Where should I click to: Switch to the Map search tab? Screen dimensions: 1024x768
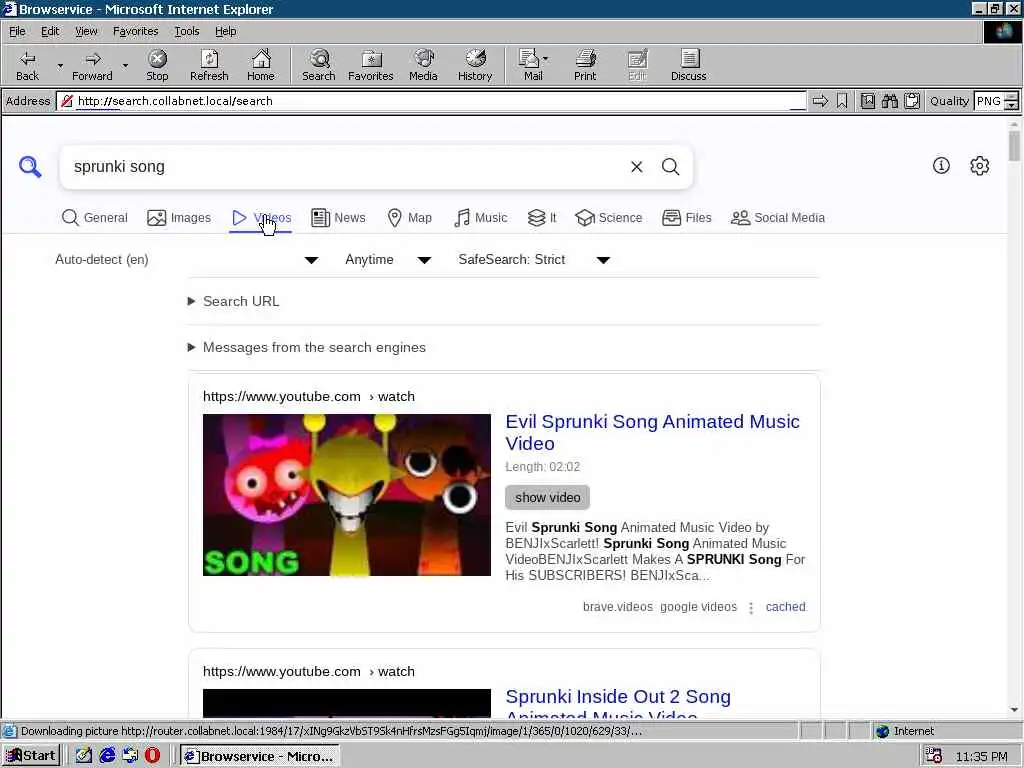(409, 217)
